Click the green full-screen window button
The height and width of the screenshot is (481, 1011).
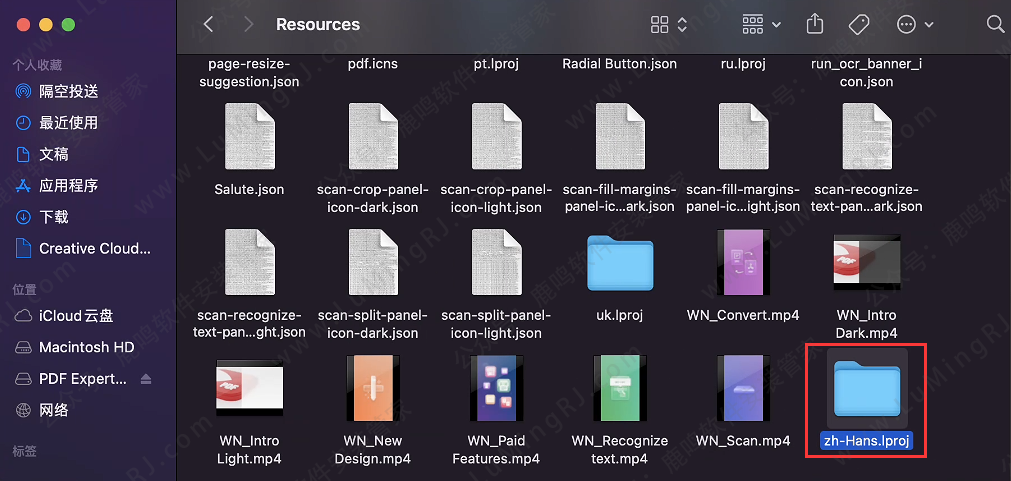pos(68,24)
